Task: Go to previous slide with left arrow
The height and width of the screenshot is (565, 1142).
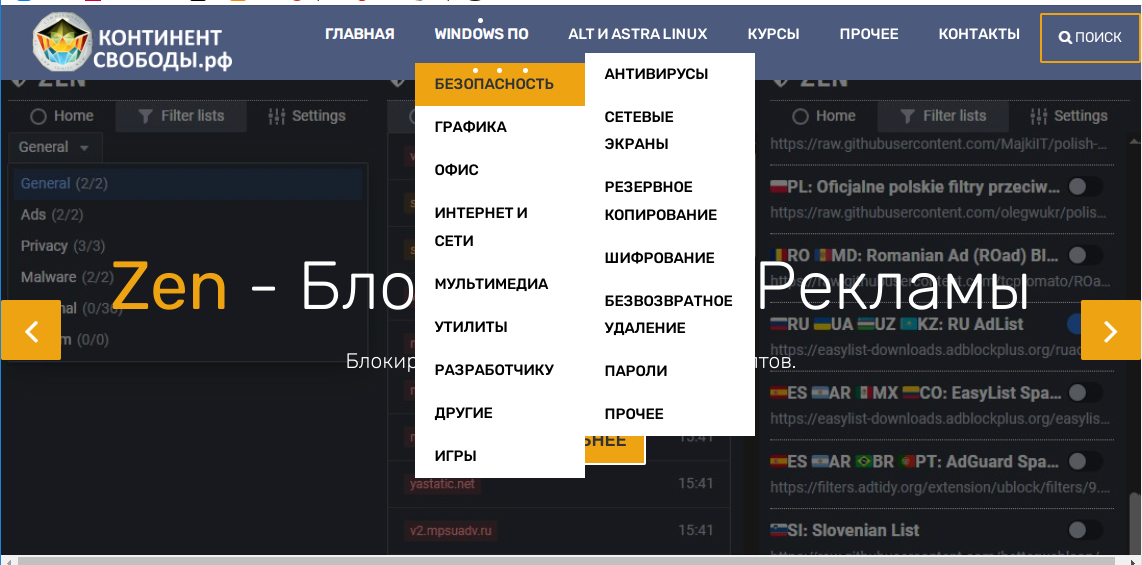Action: coord(31,330)
